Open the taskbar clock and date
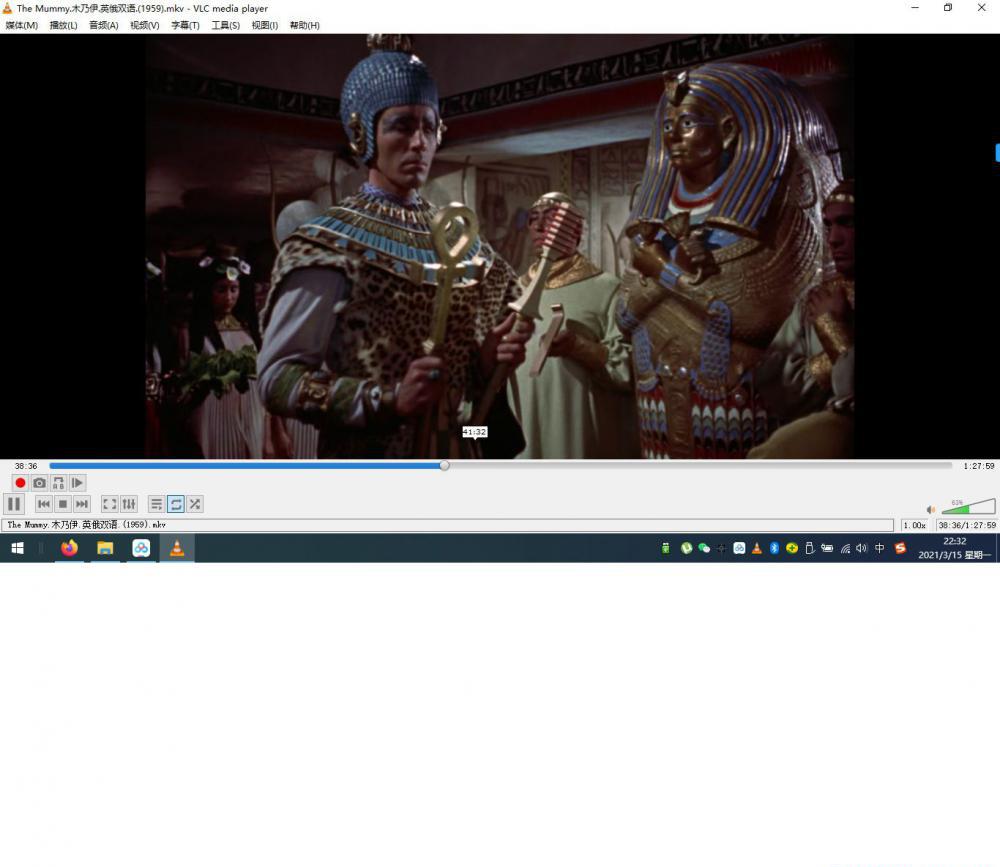 coord(955,548)
